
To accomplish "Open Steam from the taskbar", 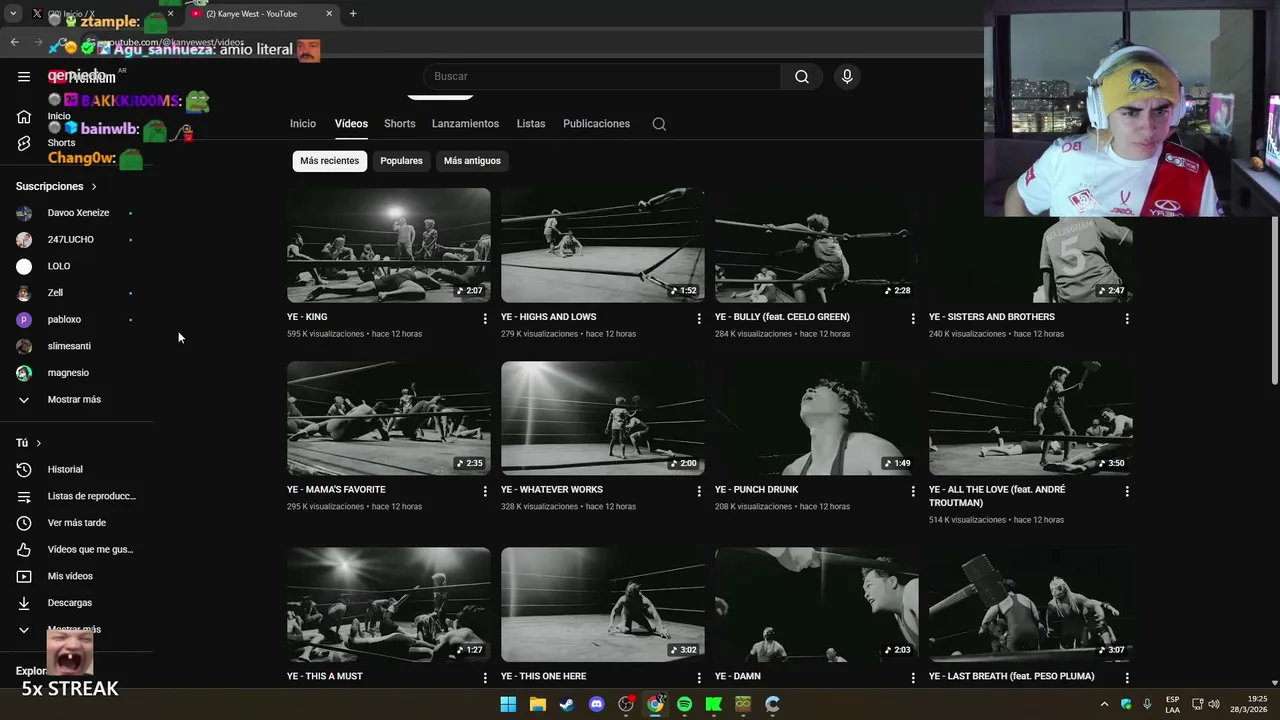I will 567,704.
